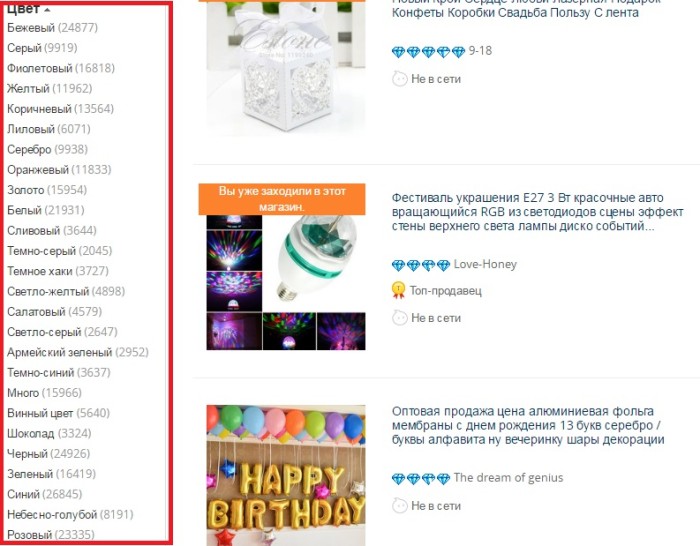This screenshot has width=700, height=546.
Task: Select Небесно-голубой color filter
Action: point(70,514)
